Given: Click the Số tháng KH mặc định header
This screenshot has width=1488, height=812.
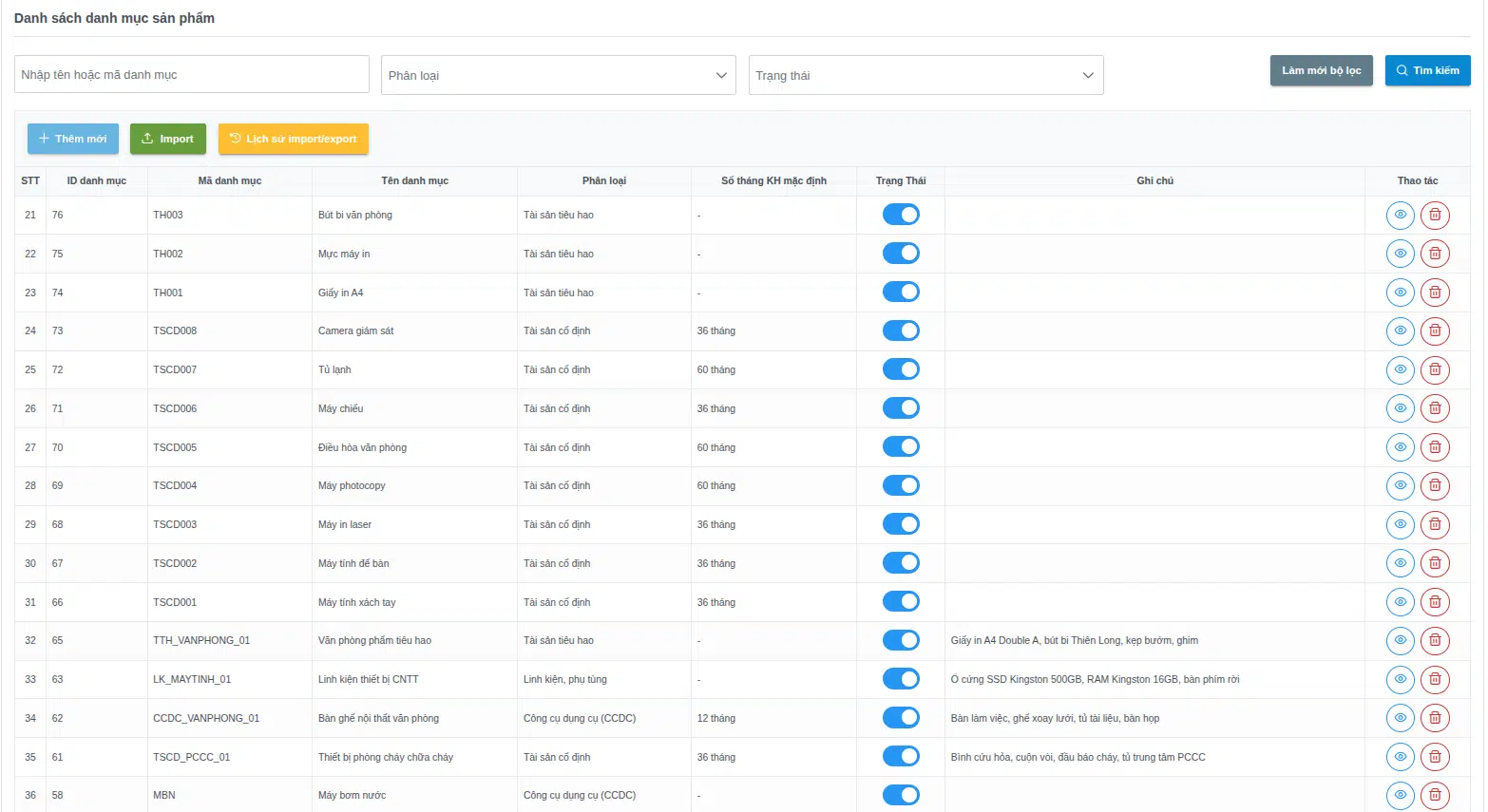Looking at the screenshot, I should click(x=773, y=180).
